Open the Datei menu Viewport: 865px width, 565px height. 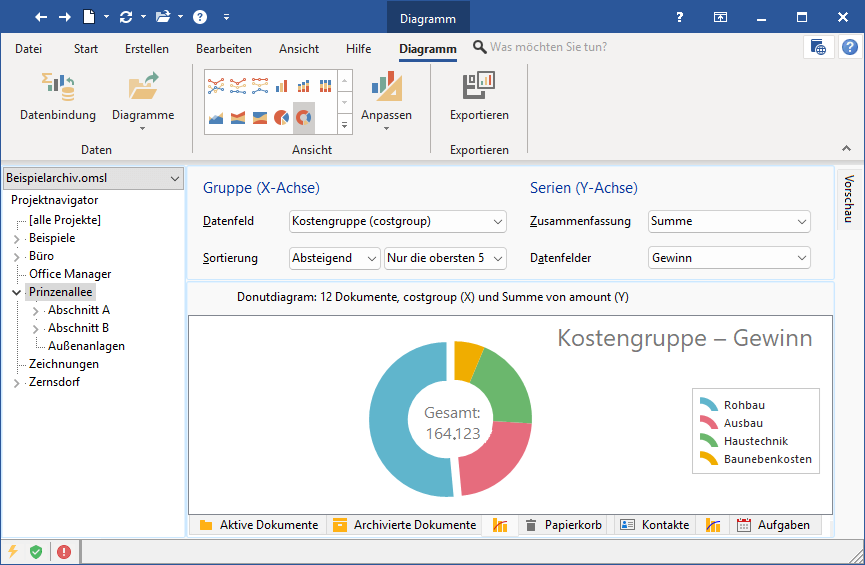[28, 49]
